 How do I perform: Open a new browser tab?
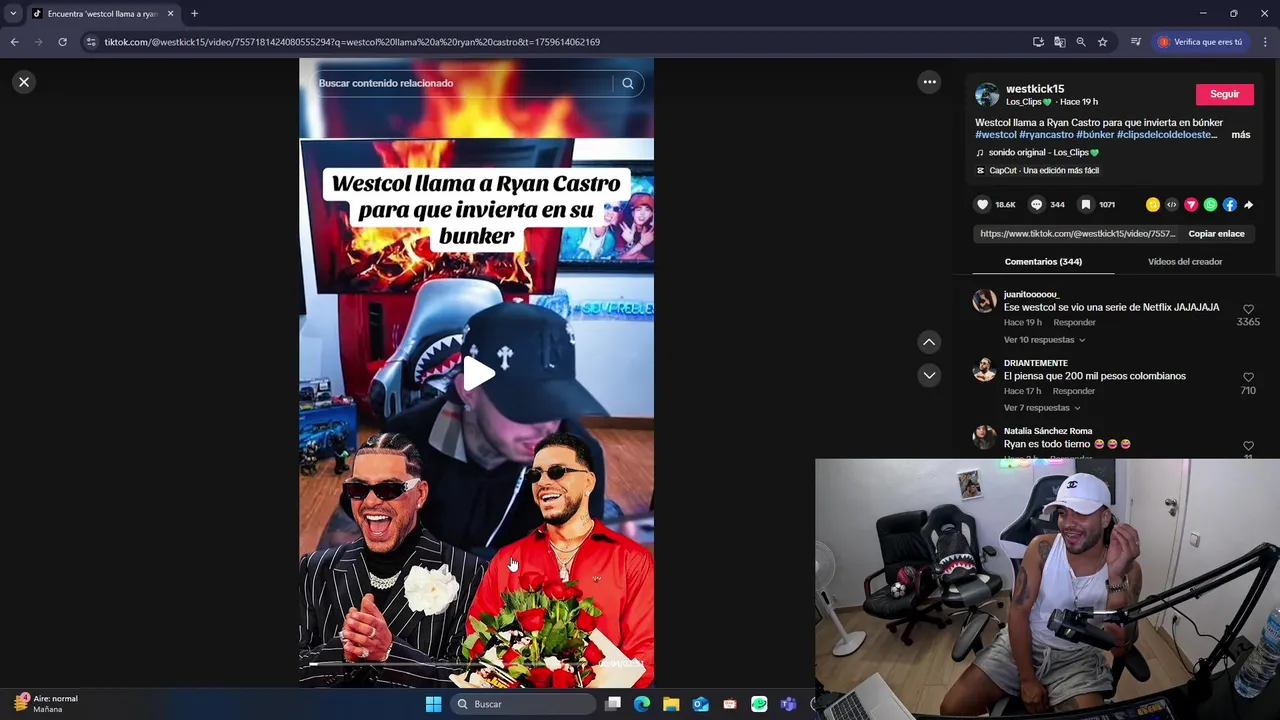click(x=194, y=14)
